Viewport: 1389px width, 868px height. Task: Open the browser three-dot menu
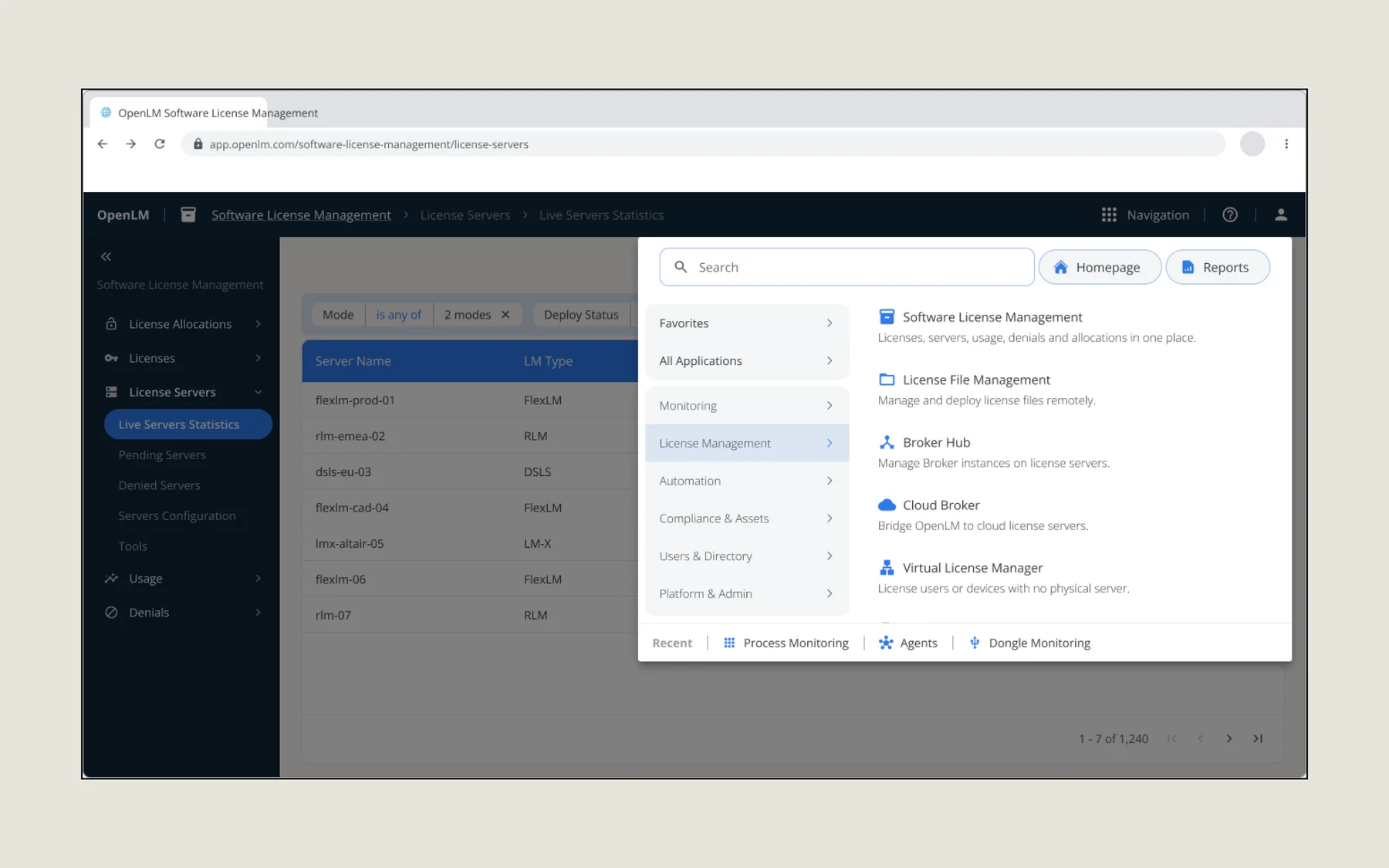(1286, 144)
